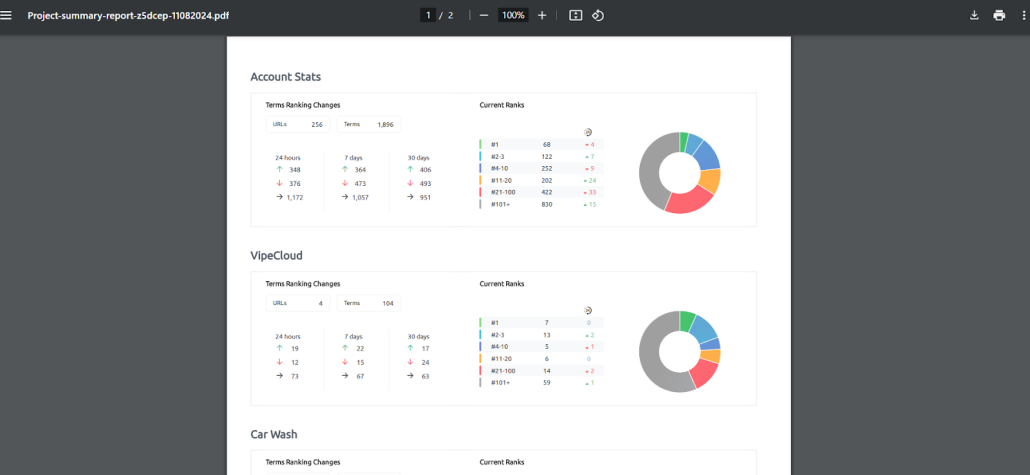
Task: Click the Terms 104 box in VipeCloud
Action: click(369, 303)
